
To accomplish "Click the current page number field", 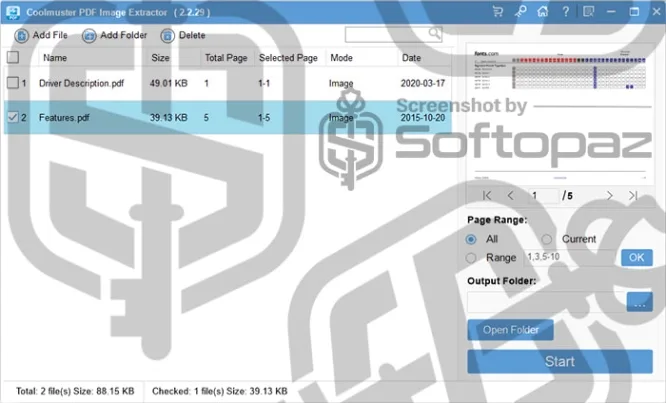I will 543,196.
